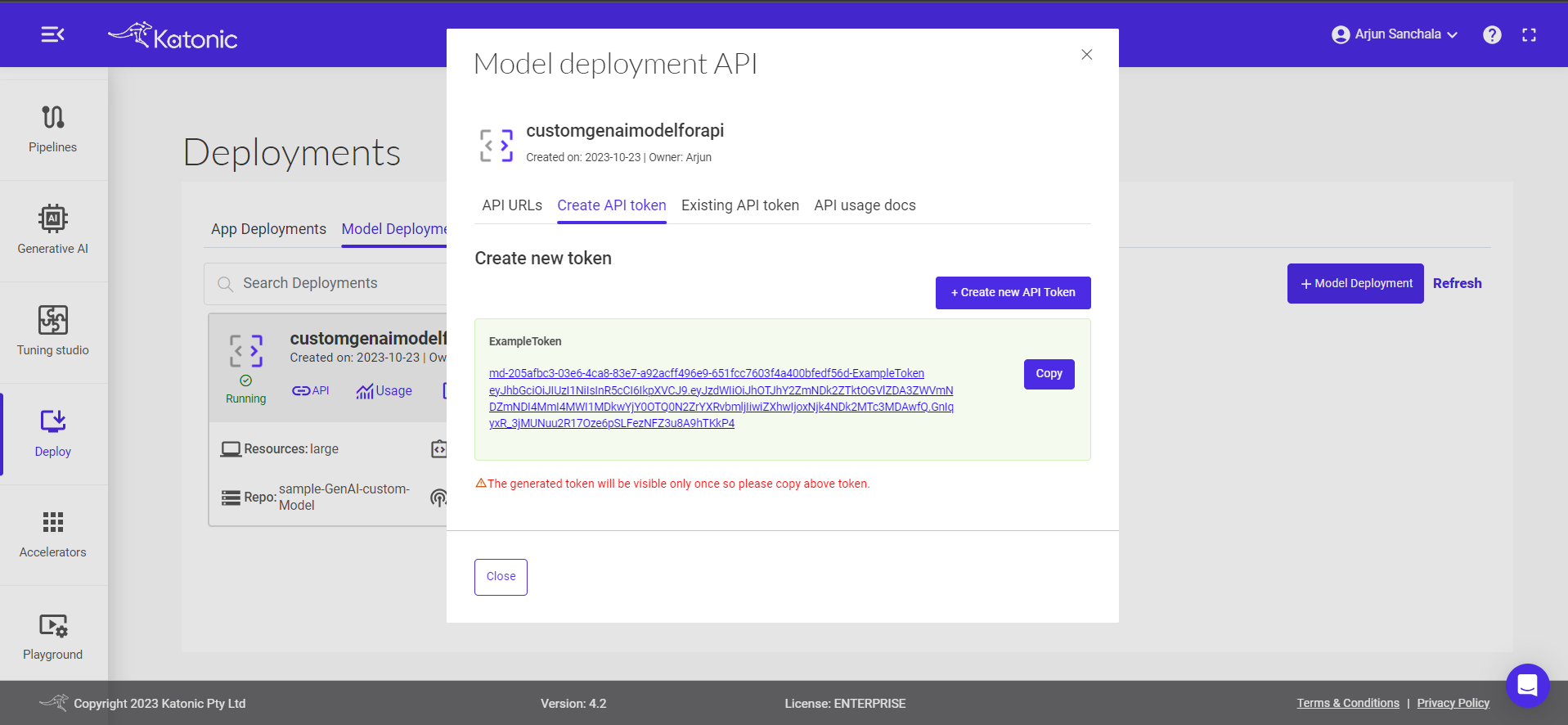Open Generative AI section in sidebar
The width and height of the screenshot is (1568, 725).
point(53,231)
